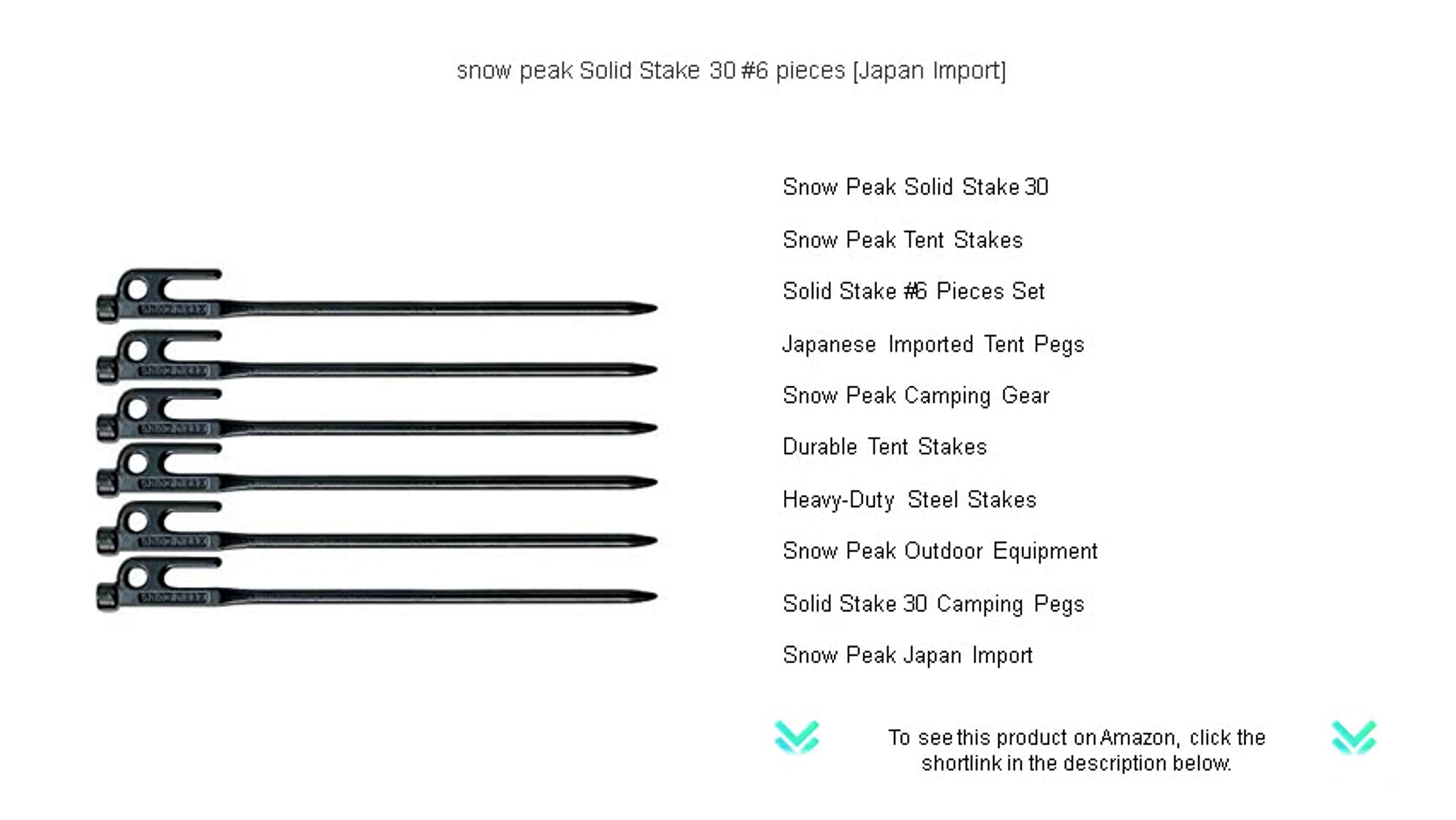Click 'Heavy-Duty Steel Stakes' text
Viewport: 1456px width, 820px height.
click(909, 500)
